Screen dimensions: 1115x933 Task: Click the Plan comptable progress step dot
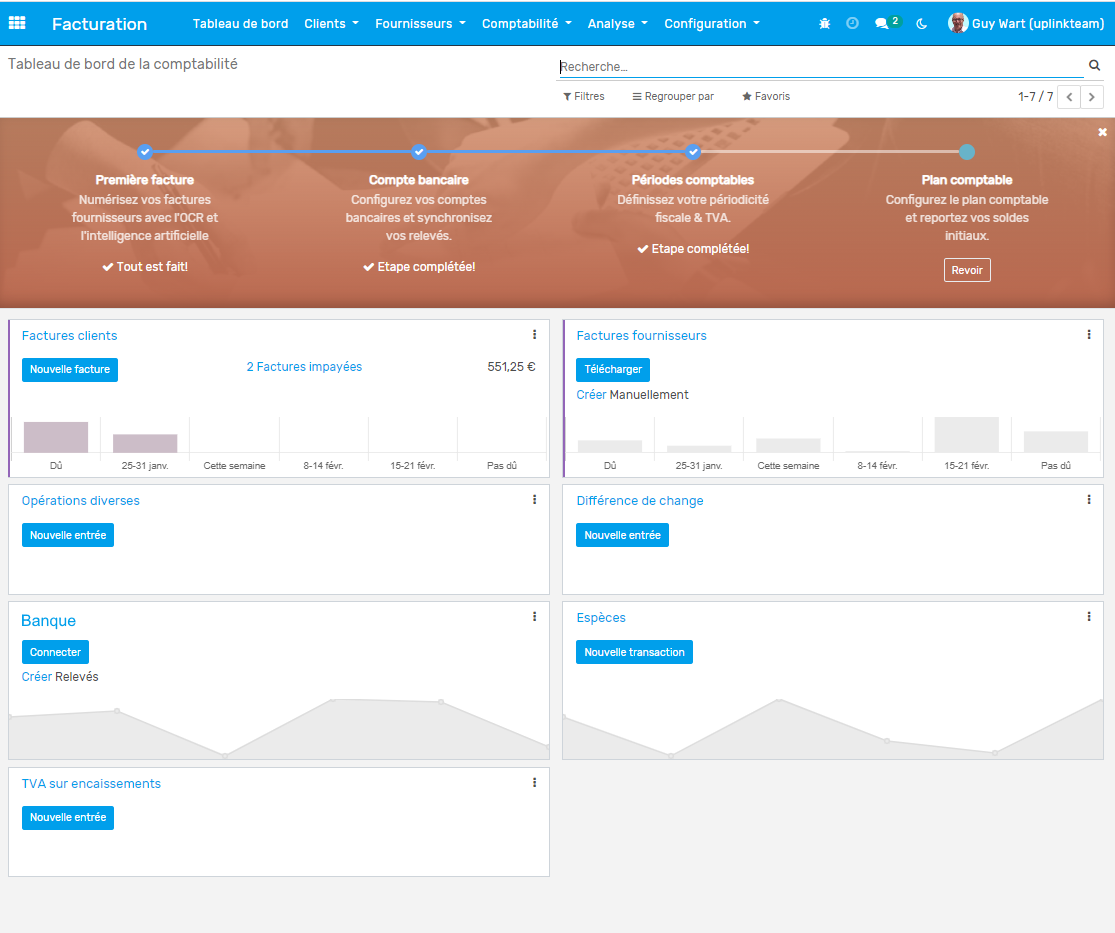(x=966, y=152)
